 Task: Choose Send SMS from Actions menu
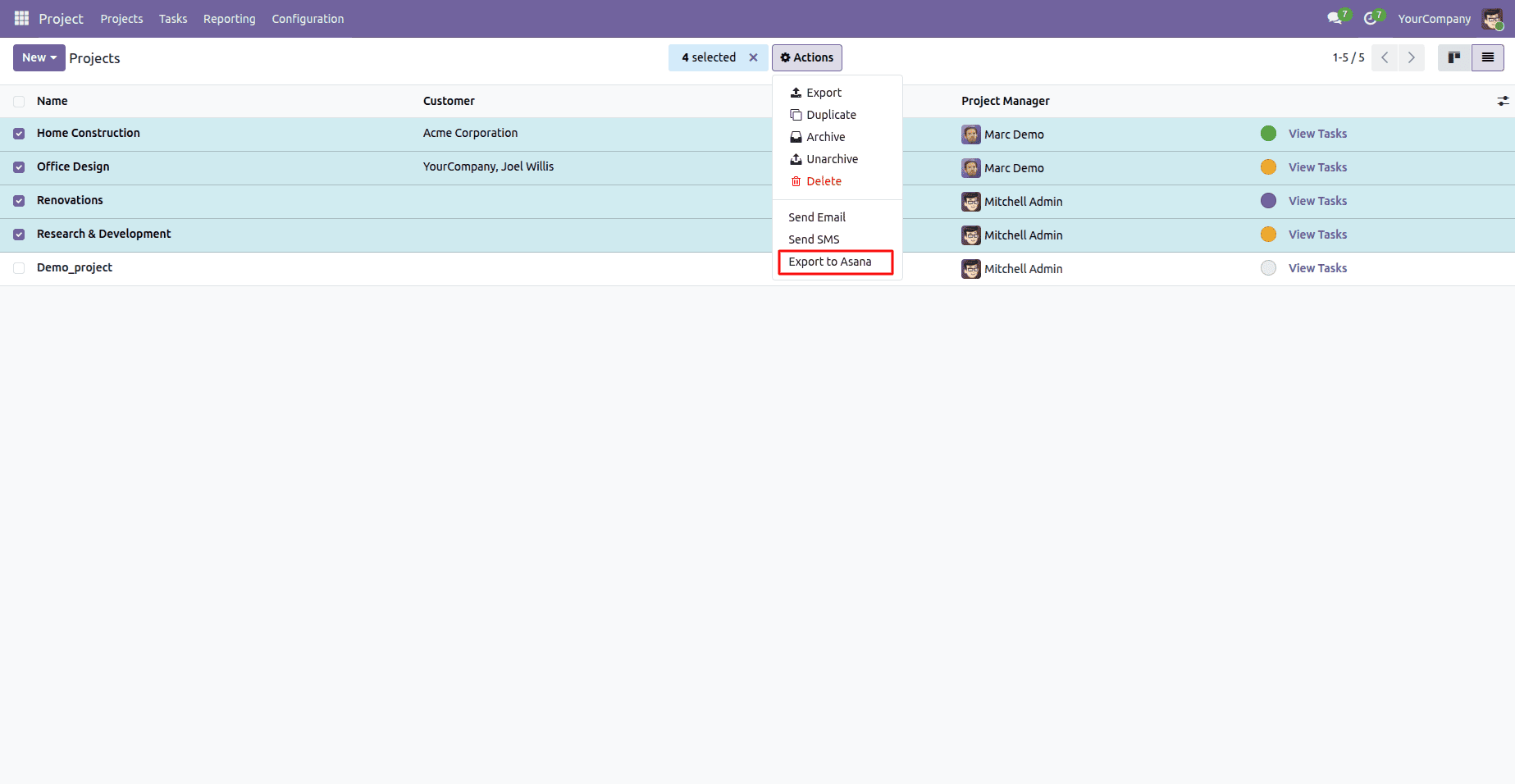(837, 239)
